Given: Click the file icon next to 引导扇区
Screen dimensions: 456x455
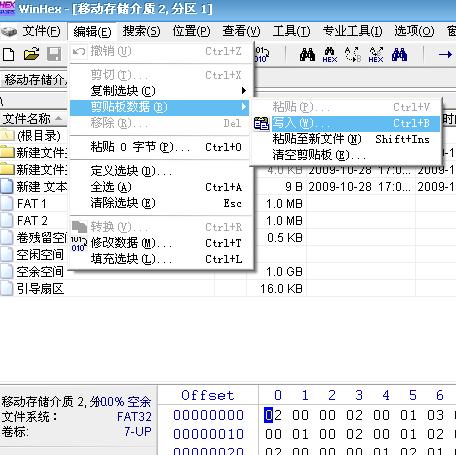Looking at the screenshot, I should point(7,288).
